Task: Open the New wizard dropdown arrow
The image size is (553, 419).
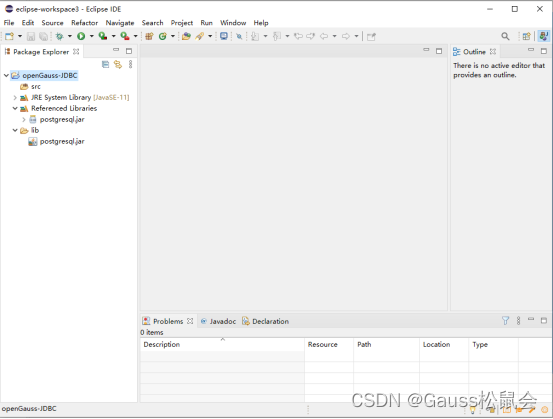Action: click(20, 36)
